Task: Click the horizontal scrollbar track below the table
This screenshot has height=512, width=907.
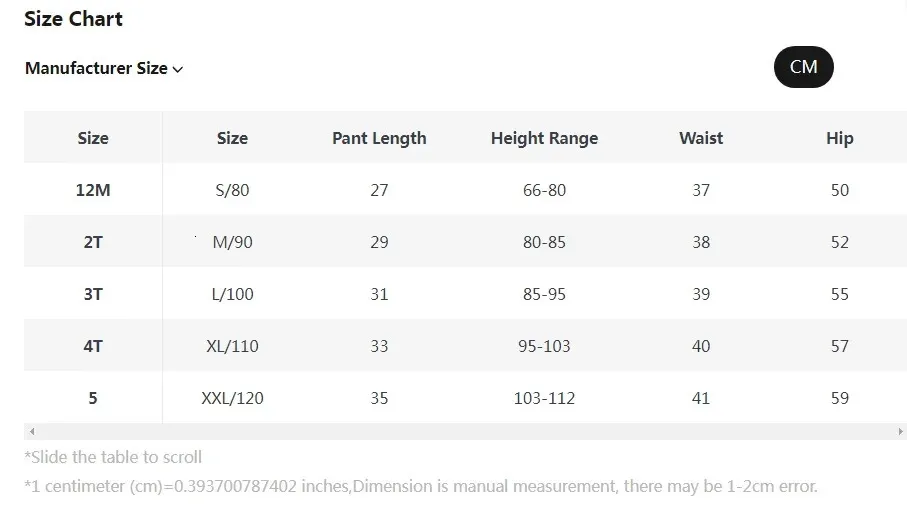Action: 465,431
